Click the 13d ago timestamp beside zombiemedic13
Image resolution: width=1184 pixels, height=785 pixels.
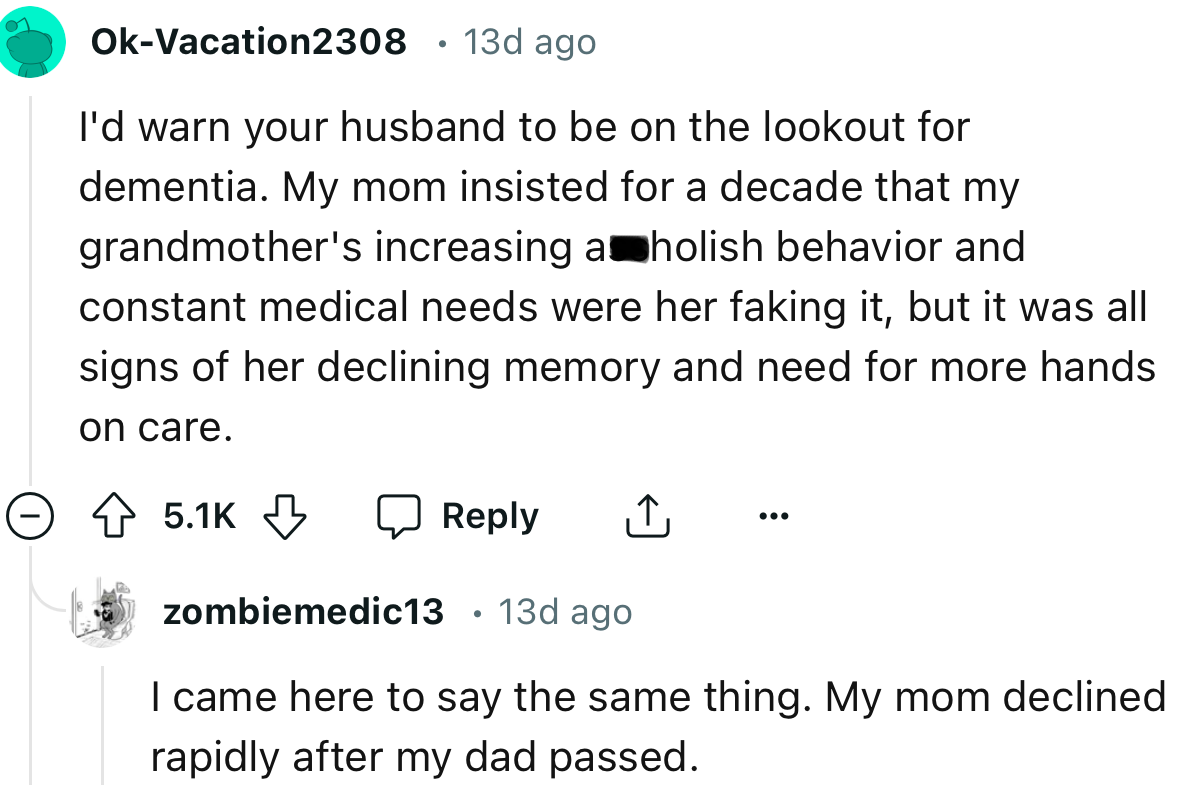(565, 611)
